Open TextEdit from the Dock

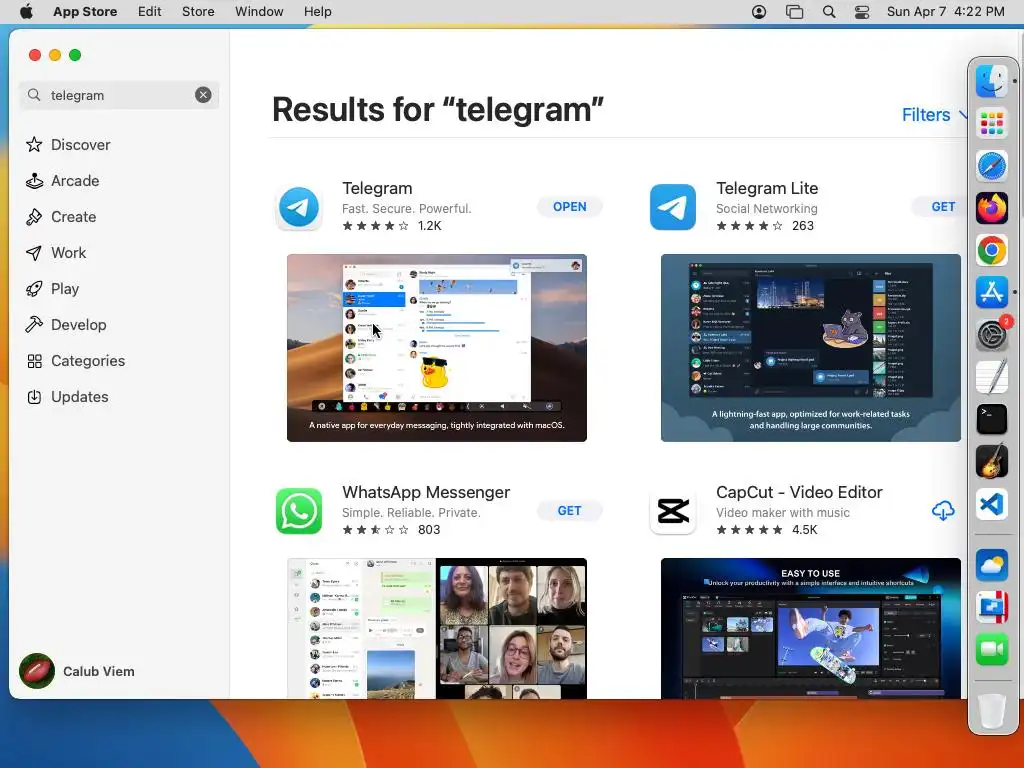point(991,377)
